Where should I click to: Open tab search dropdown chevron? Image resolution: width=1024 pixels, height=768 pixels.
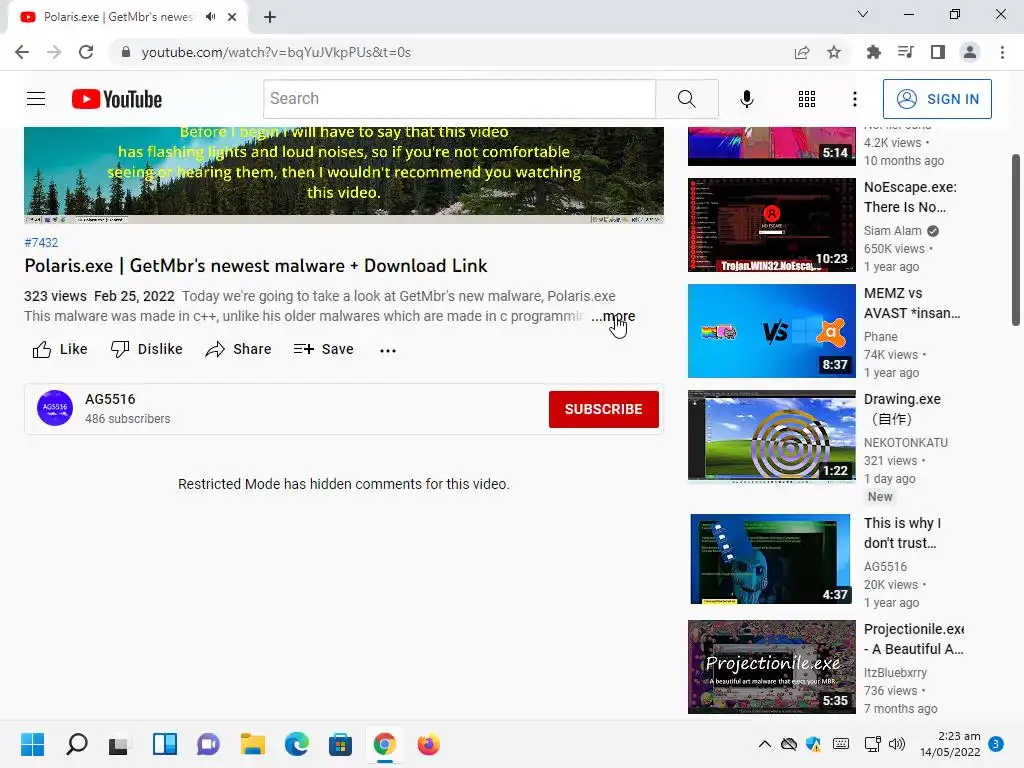pyautogui.click(x=863, y=14)
